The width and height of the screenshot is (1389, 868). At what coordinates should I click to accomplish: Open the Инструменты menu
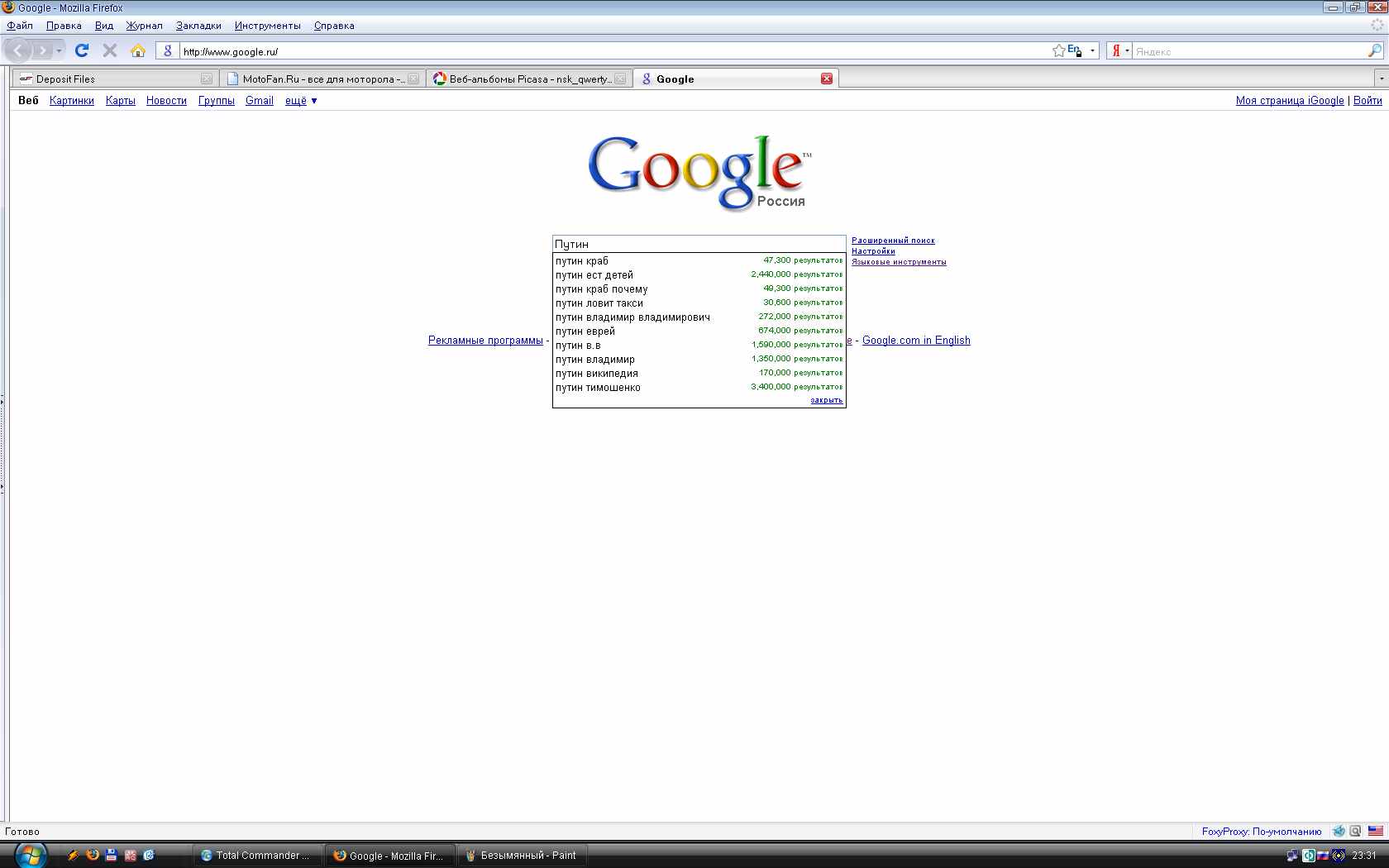267,26
